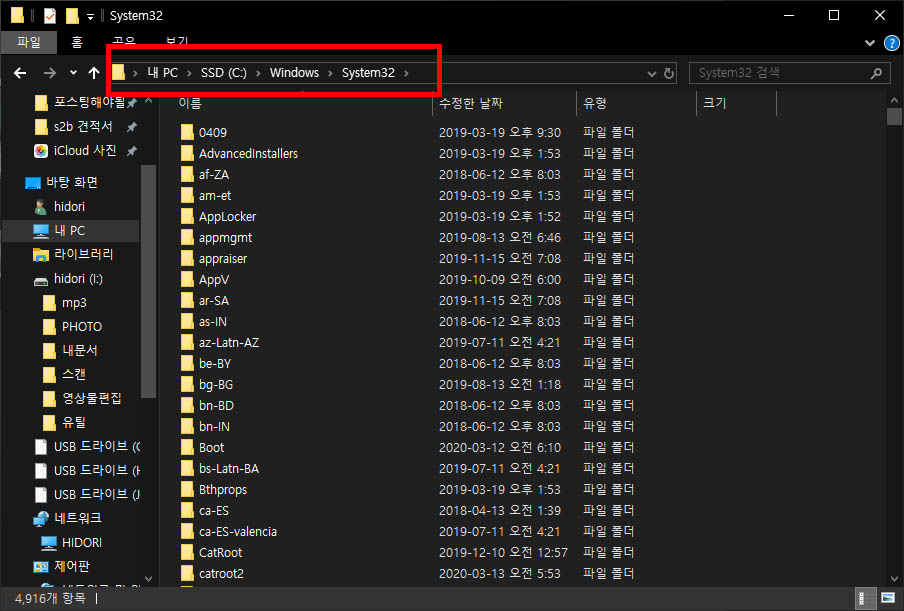Image resolution: width=904 pixels, height=611 pixels.
Task: Open Customize Quick Access Toolbar dropdown
Action: coord(91,17)
